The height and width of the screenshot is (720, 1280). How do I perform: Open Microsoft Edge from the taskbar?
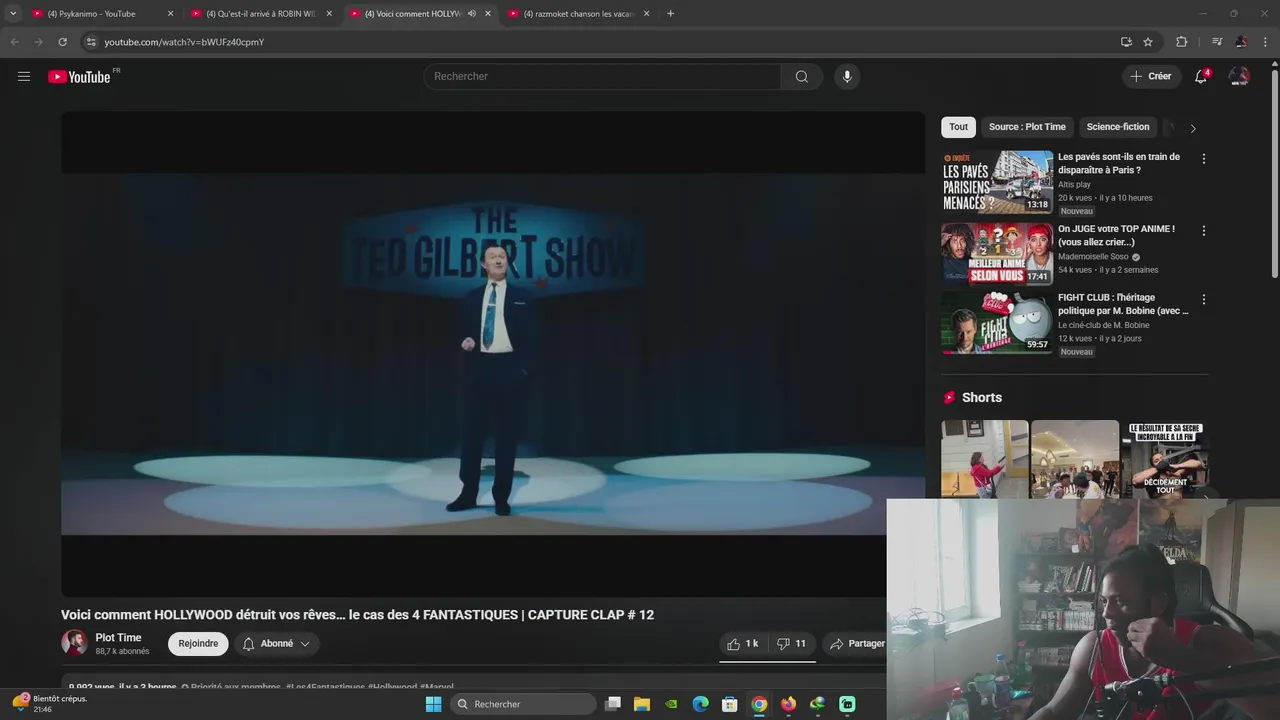point(701,704)
